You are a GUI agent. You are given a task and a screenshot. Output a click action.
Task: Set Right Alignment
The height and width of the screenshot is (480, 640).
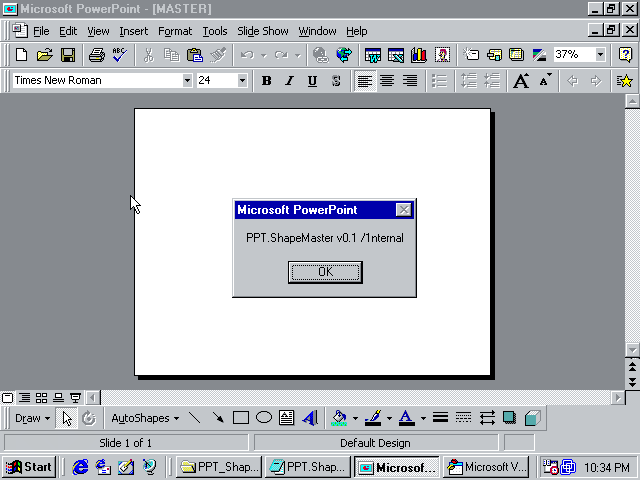pos(410,81)
